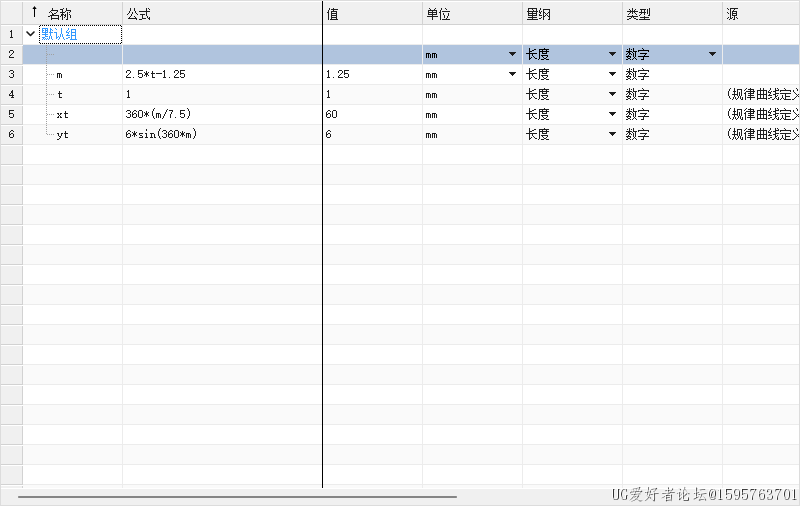Screen dimensions: 800x506
Task: Select row header number 5
Action: [x=11, y=114]
